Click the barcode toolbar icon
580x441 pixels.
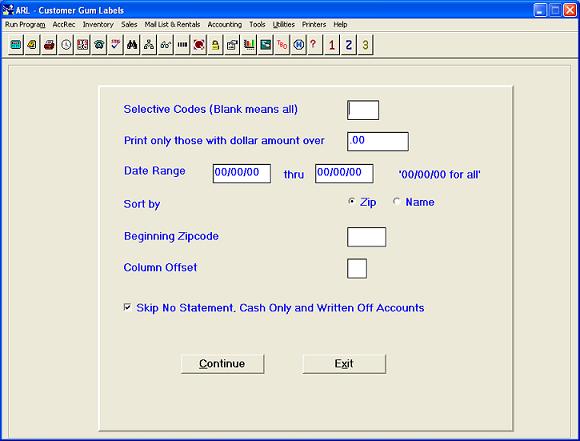click(182, 45)
